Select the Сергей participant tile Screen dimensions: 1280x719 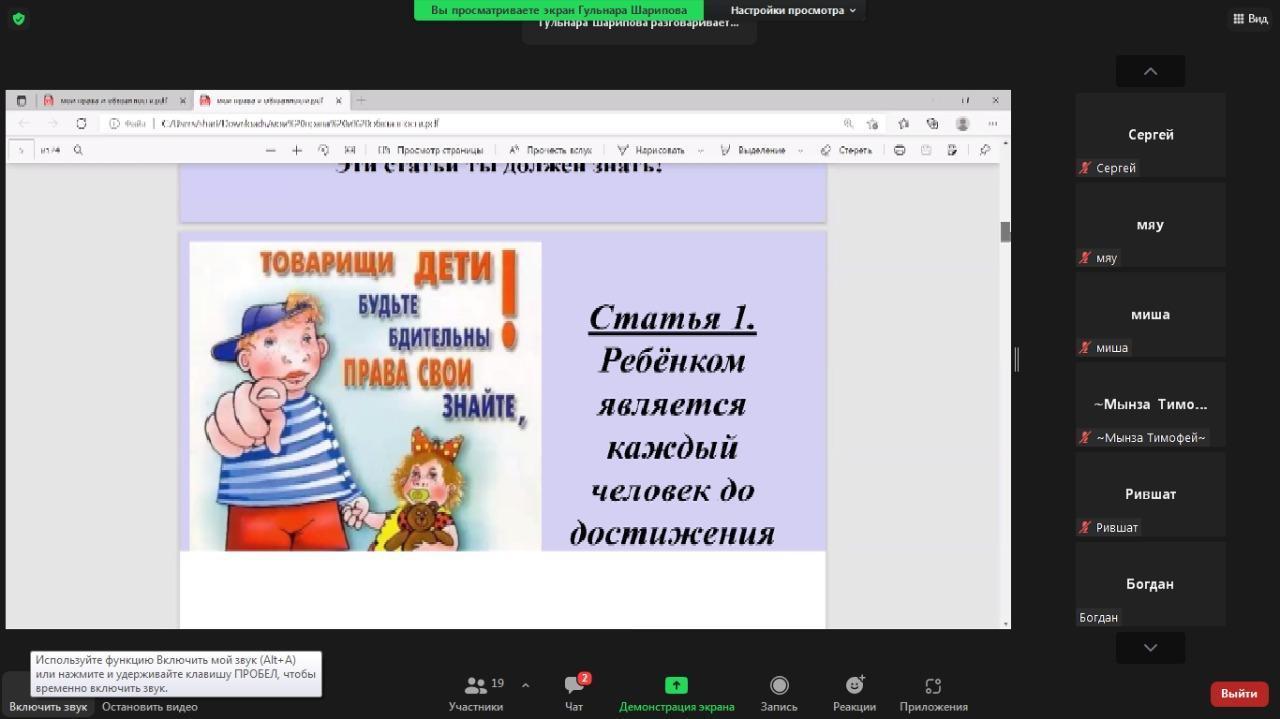click(x=1150, y=135)
